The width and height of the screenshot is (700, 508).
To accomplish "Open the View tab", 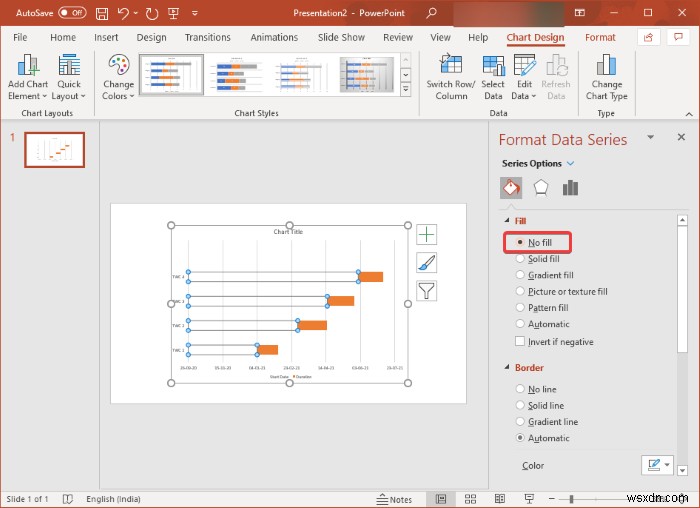I will coord(440,37).
